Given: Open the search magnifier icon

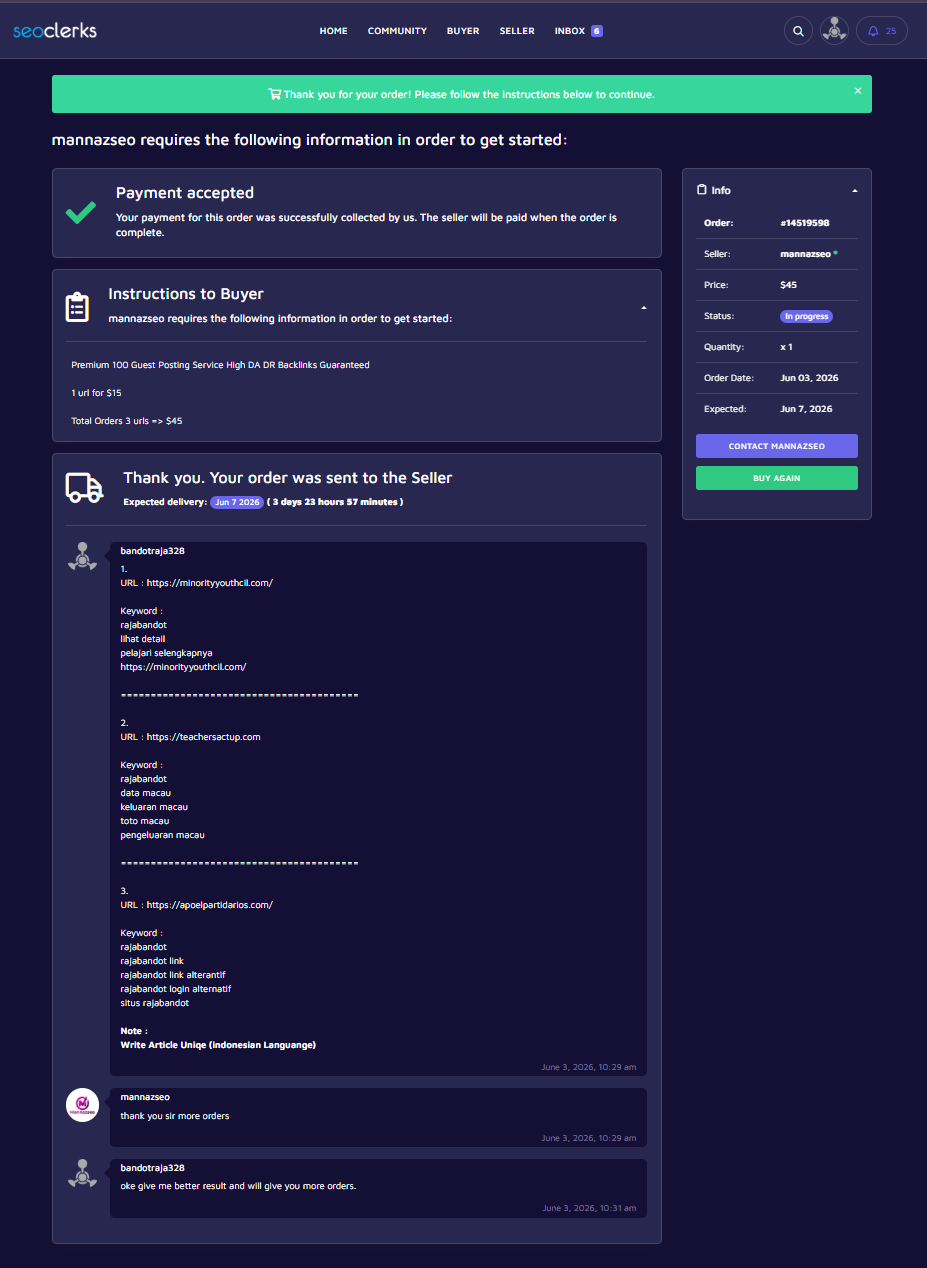Looking at the screenshot, I should pos(798,31).
